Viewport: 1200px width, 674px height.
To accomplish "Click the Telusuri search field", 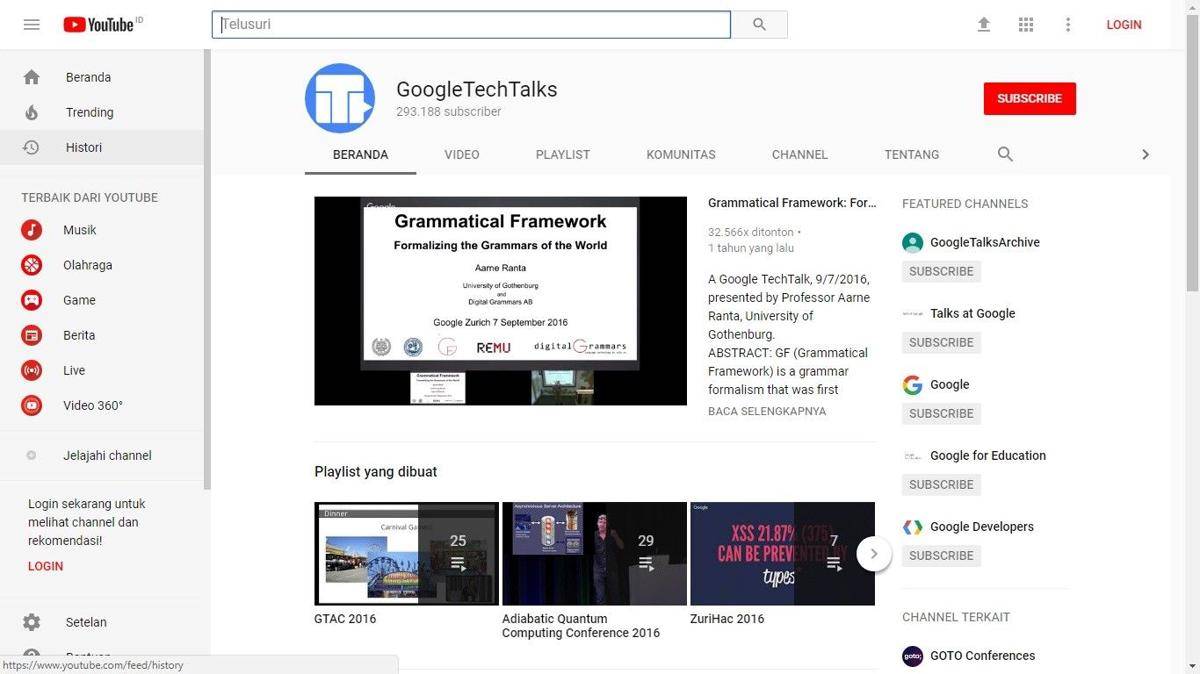I will pos(471,24).
